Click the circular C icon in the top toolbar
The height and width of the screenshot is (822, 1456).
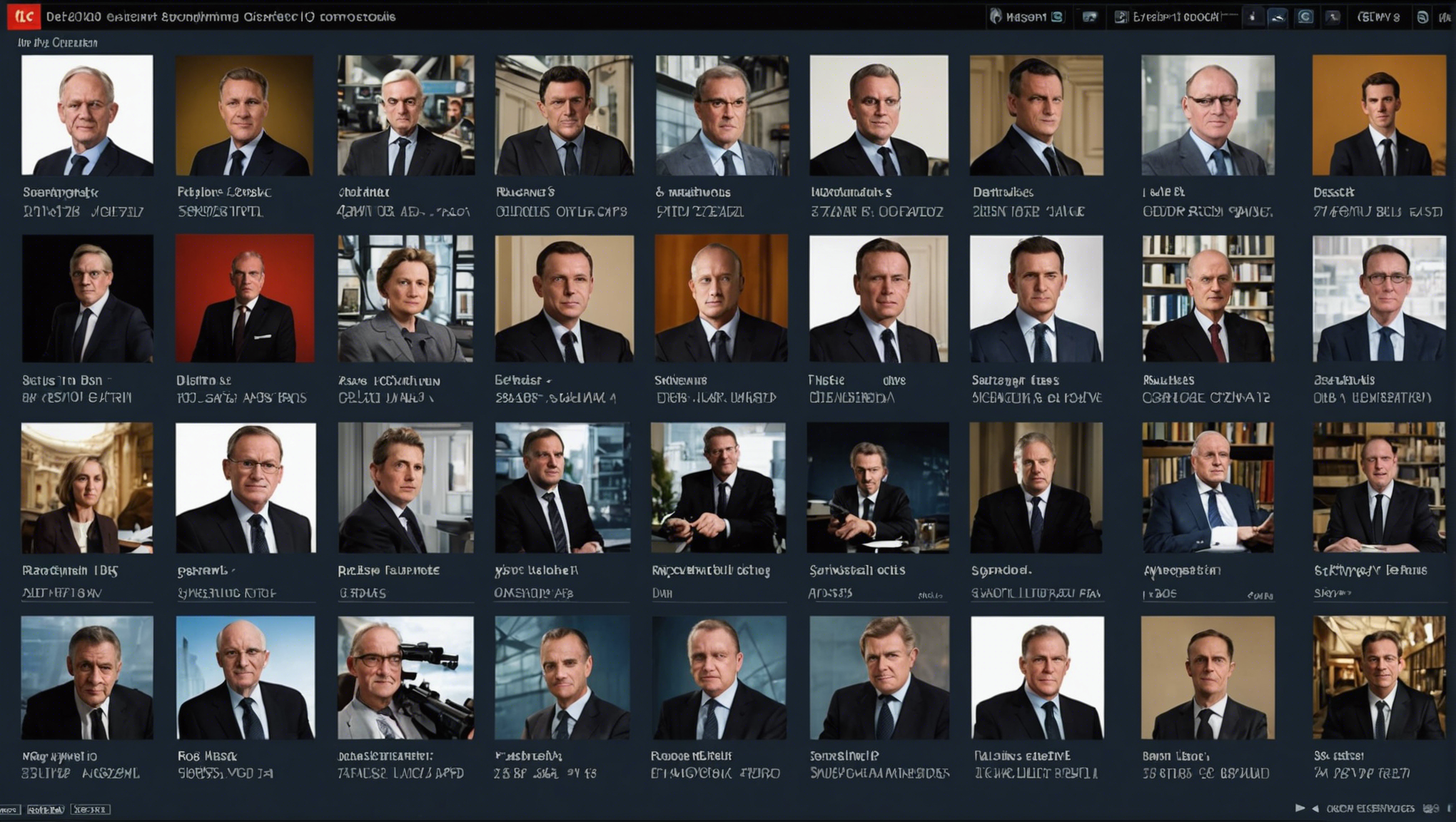click(x=1305, y=16)
